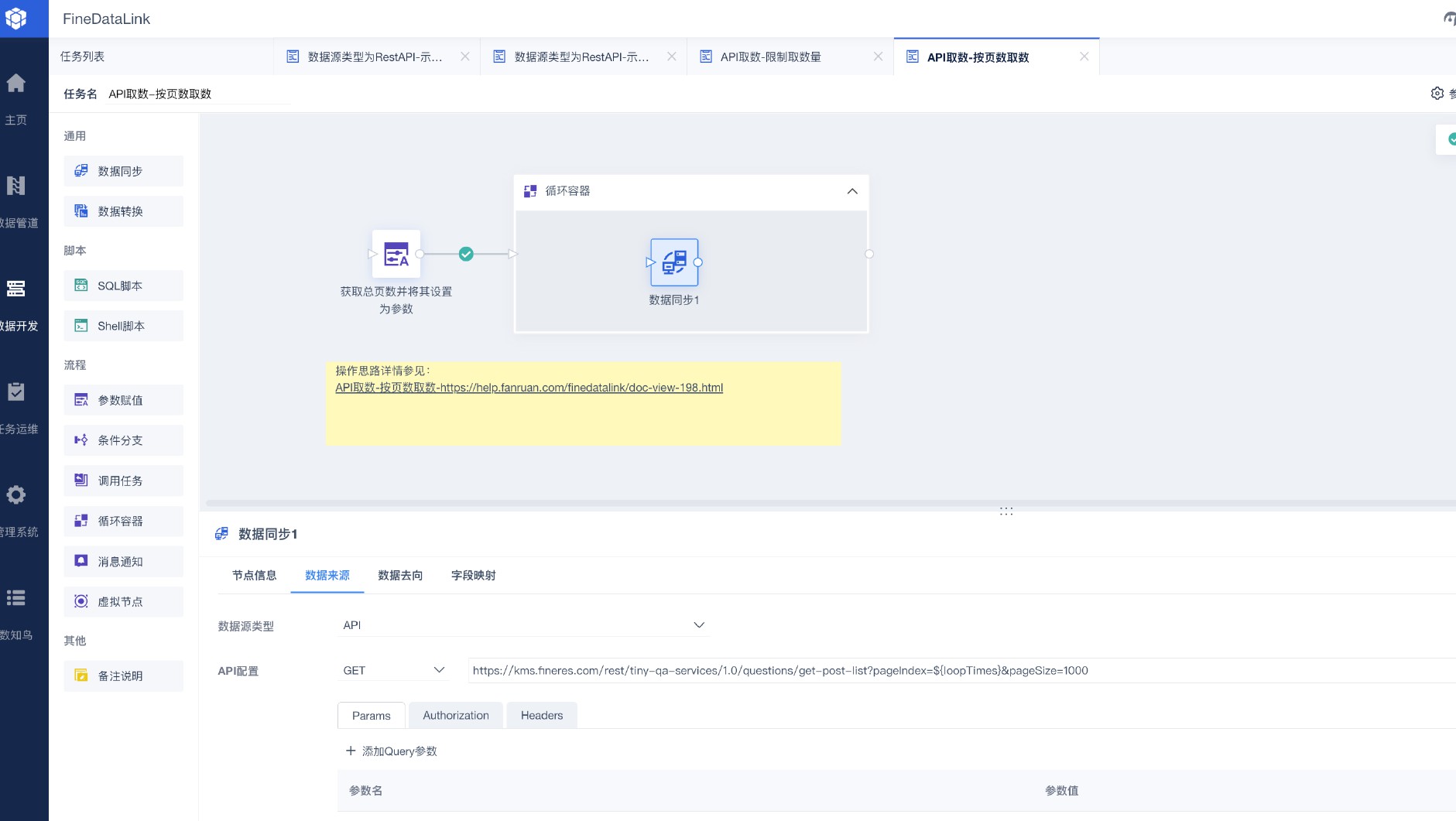The height and width of the screenshot is (821, 1456).
Task: Click the API URL input field
Action: [x=961, y=670]
